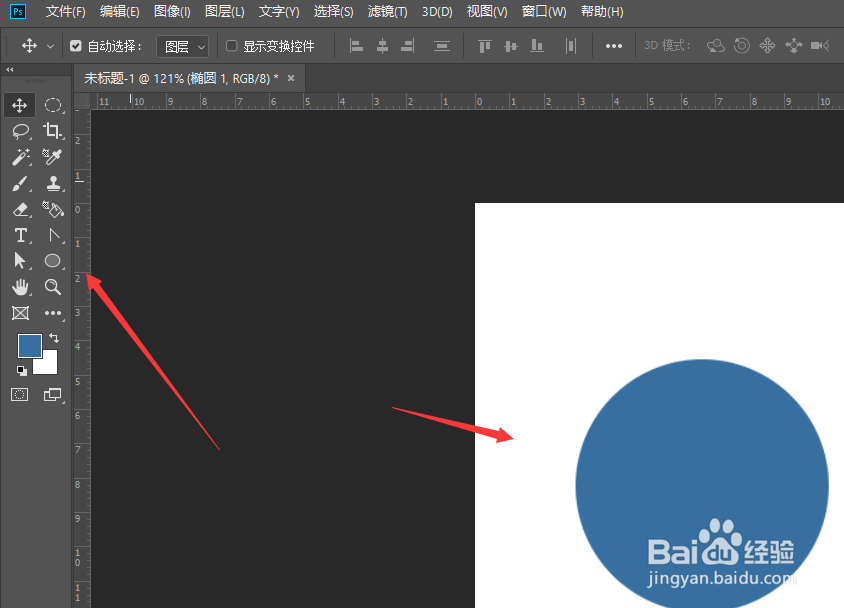Collapse the toolbox with double-arrow
Viewport: 844px width, 608px height.
point(10,69)
